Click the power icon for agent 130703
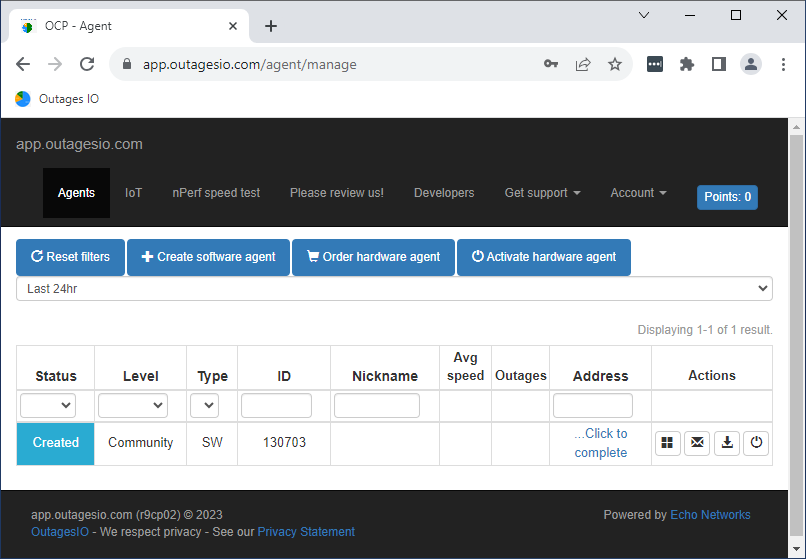 (x=756, y=443)
